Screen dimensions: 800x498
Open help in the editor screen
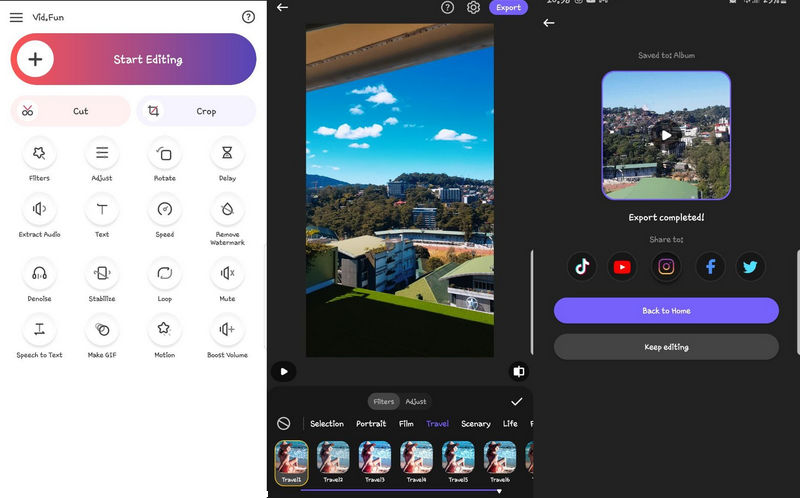pos(447,7)
